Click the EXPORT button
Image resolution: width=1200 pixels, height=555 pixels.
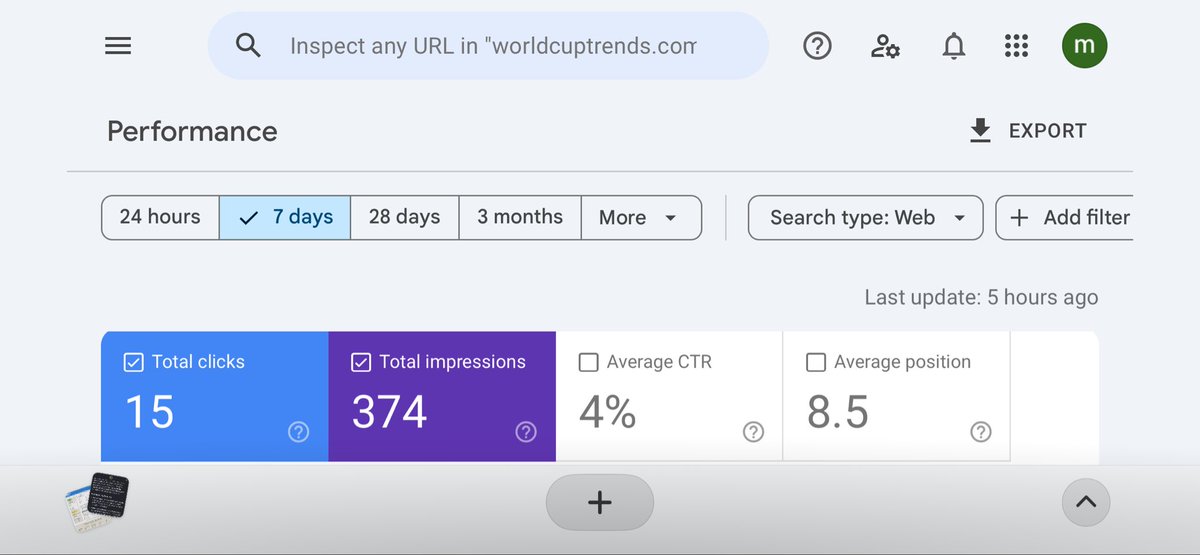(1028, 131)
